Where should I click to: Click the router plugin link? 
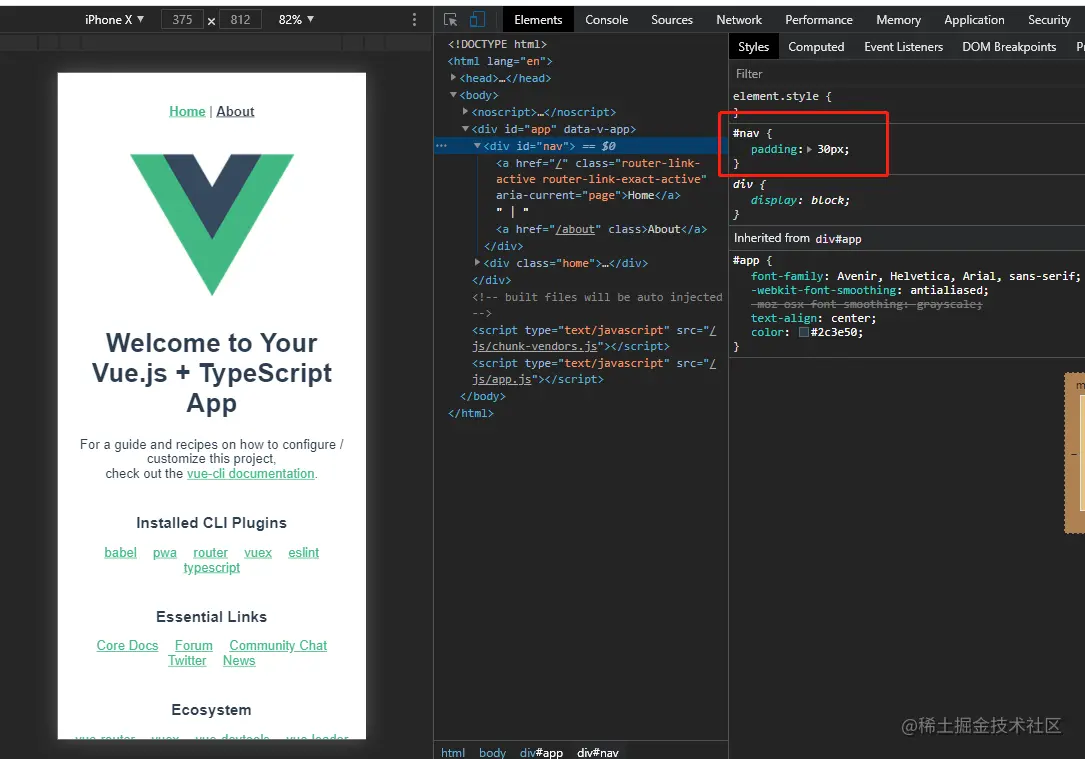point(210,553)
